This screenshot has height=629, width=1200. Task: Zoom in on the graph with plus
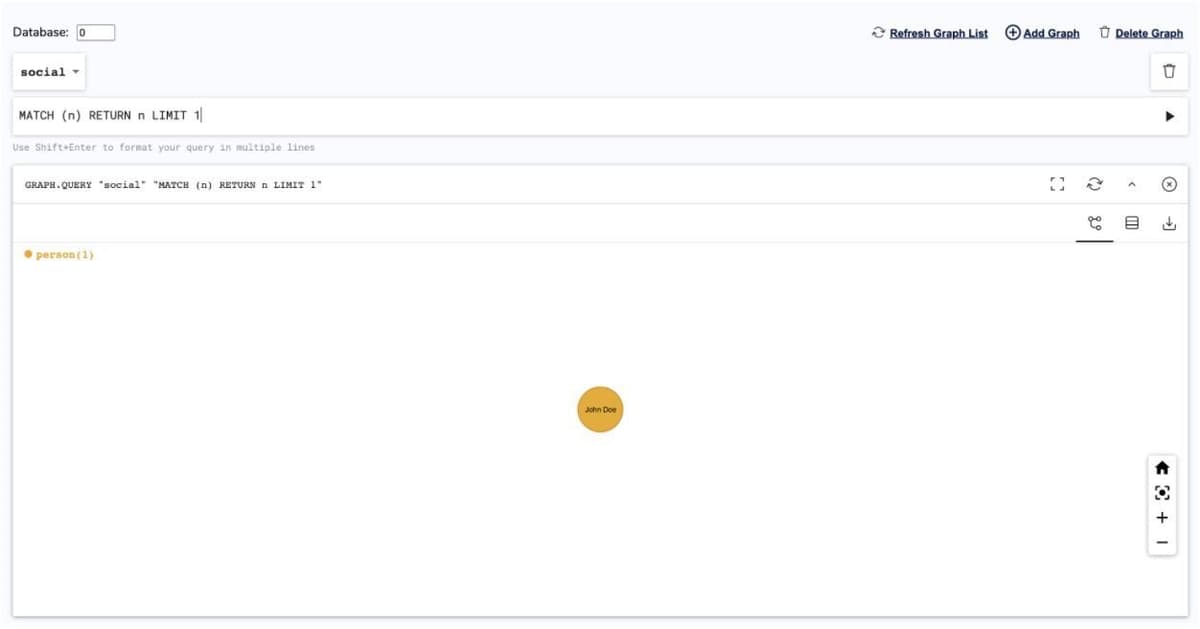point(1161,518)
